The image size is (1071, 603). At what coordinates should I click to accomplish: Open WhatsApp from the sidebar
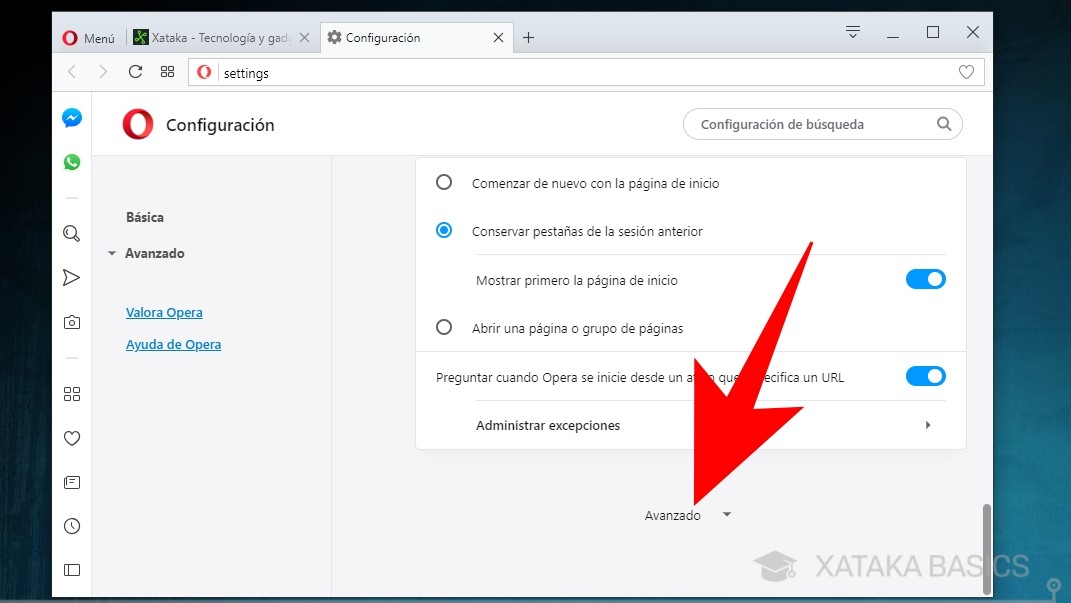click(x=71, y=161)
